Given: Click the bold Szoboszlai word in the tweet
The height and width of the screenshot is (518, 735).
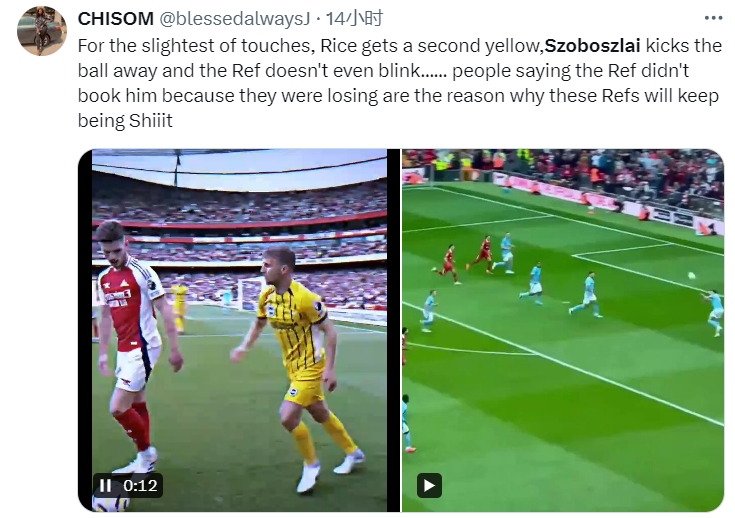Looking at the screenshot, I should 592,46.
